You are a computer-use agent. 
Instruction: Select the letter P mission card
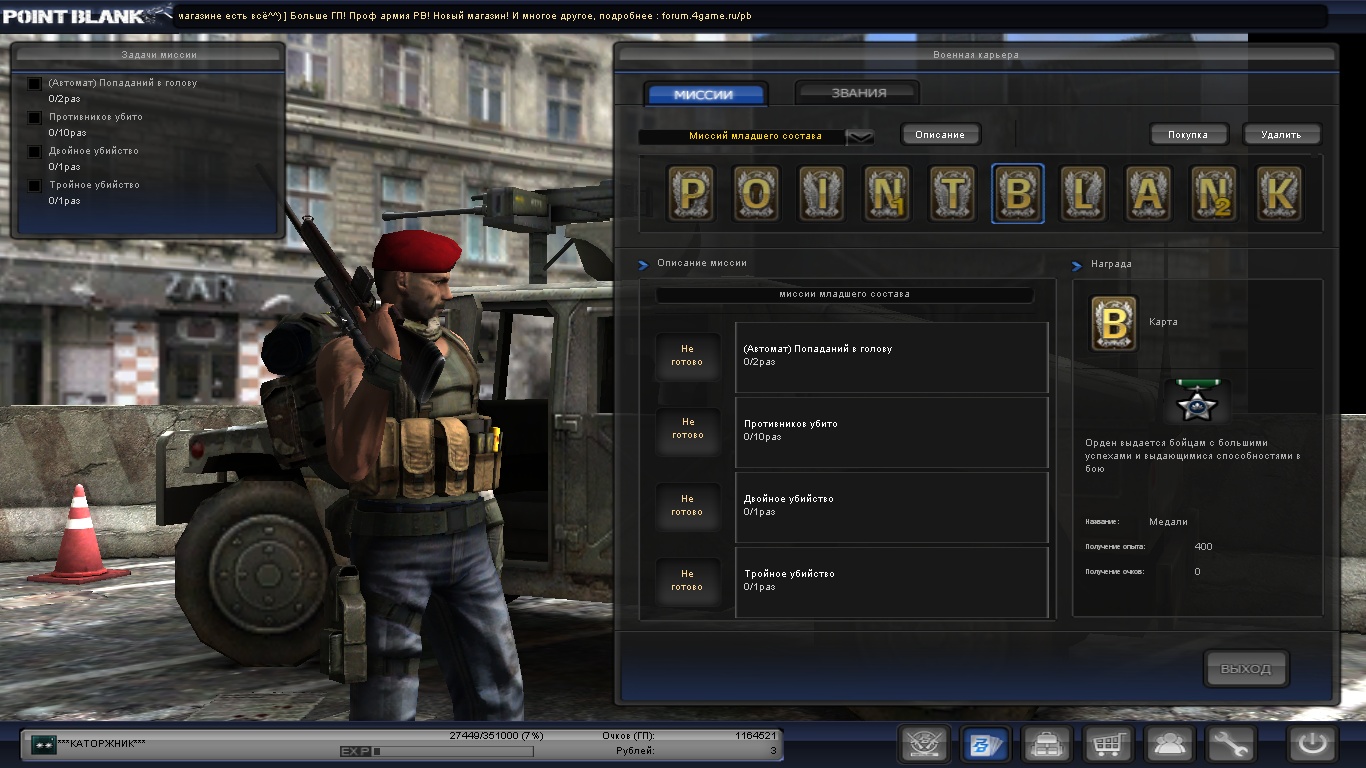tap(691, 193)
